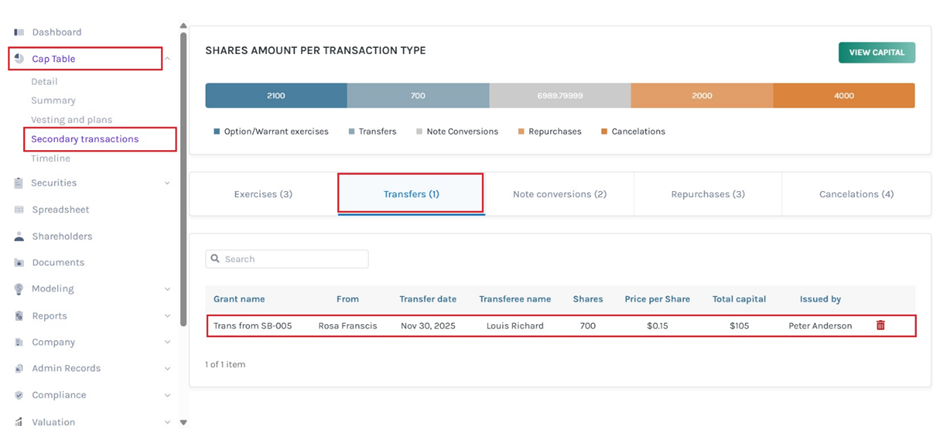Toggle Cancelations legend item
This screenshot has height=443, width=940.
point(633,131)
